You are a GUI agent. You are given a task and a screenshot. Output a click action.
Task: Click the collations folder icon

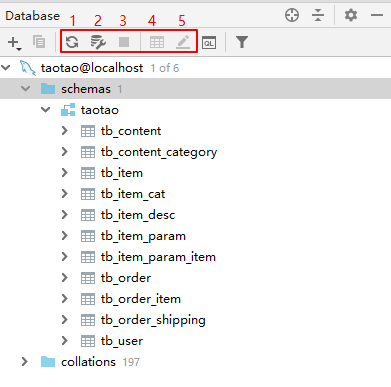click(48, 362)
